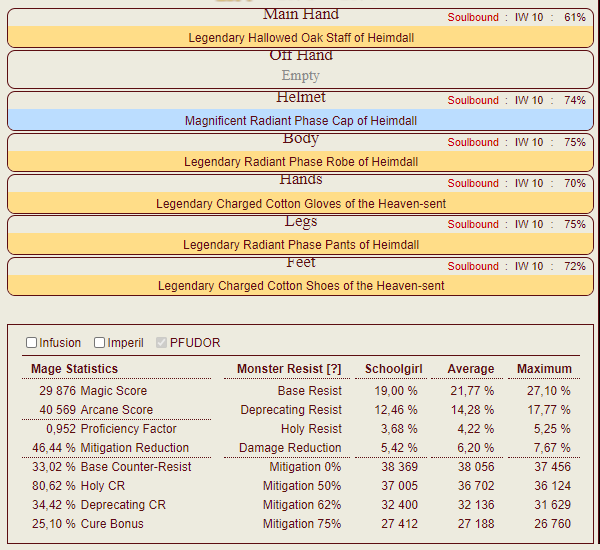Click the Average Base Resist 21,77 % cell
The width and height of the screenshot is (600, 550).
472,391
